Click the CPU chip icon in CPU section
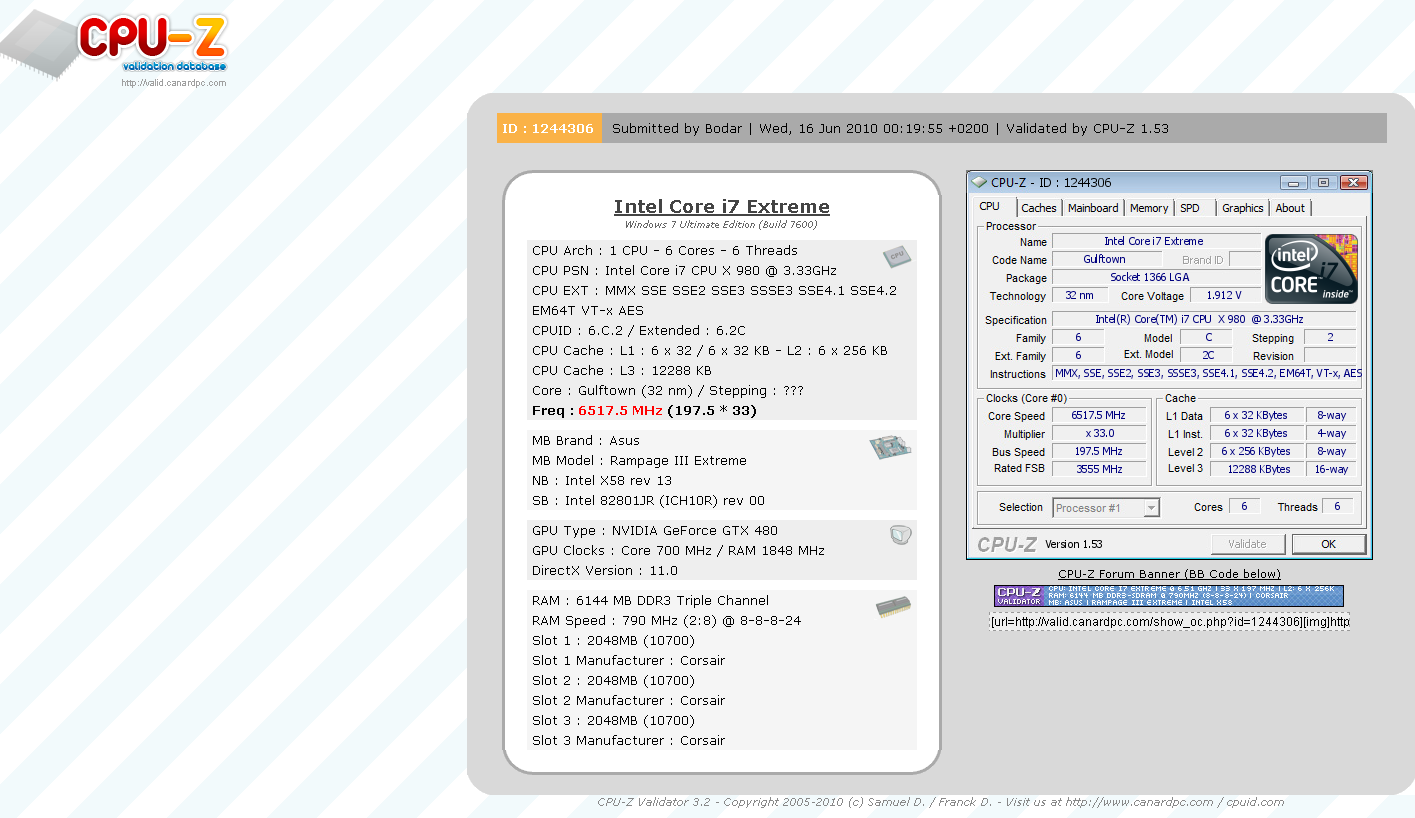 (x=897, y=257)
